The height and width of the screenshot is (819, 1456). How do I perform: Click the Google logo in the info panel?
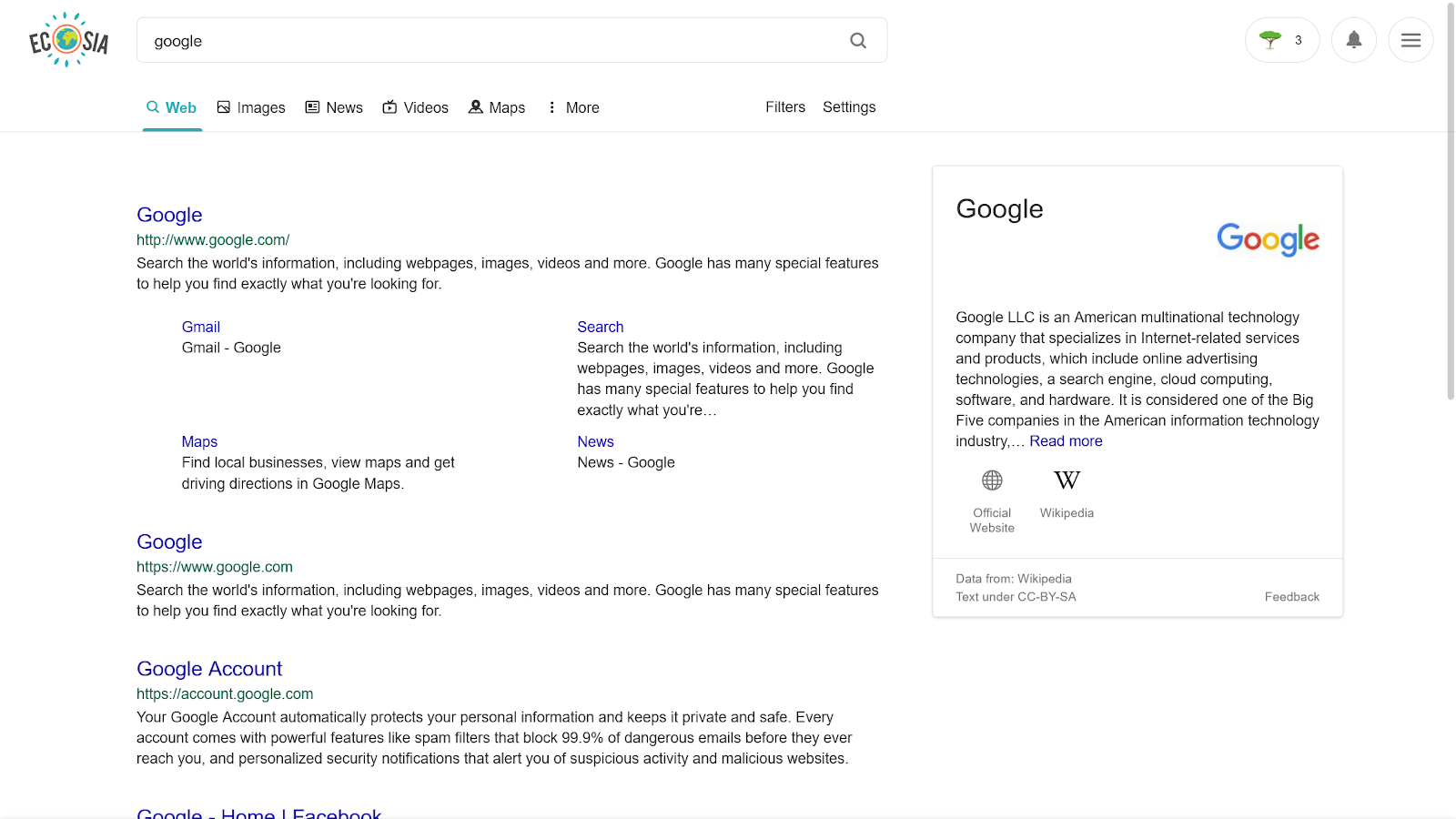pyautogui.click(x=1268, y=239)
